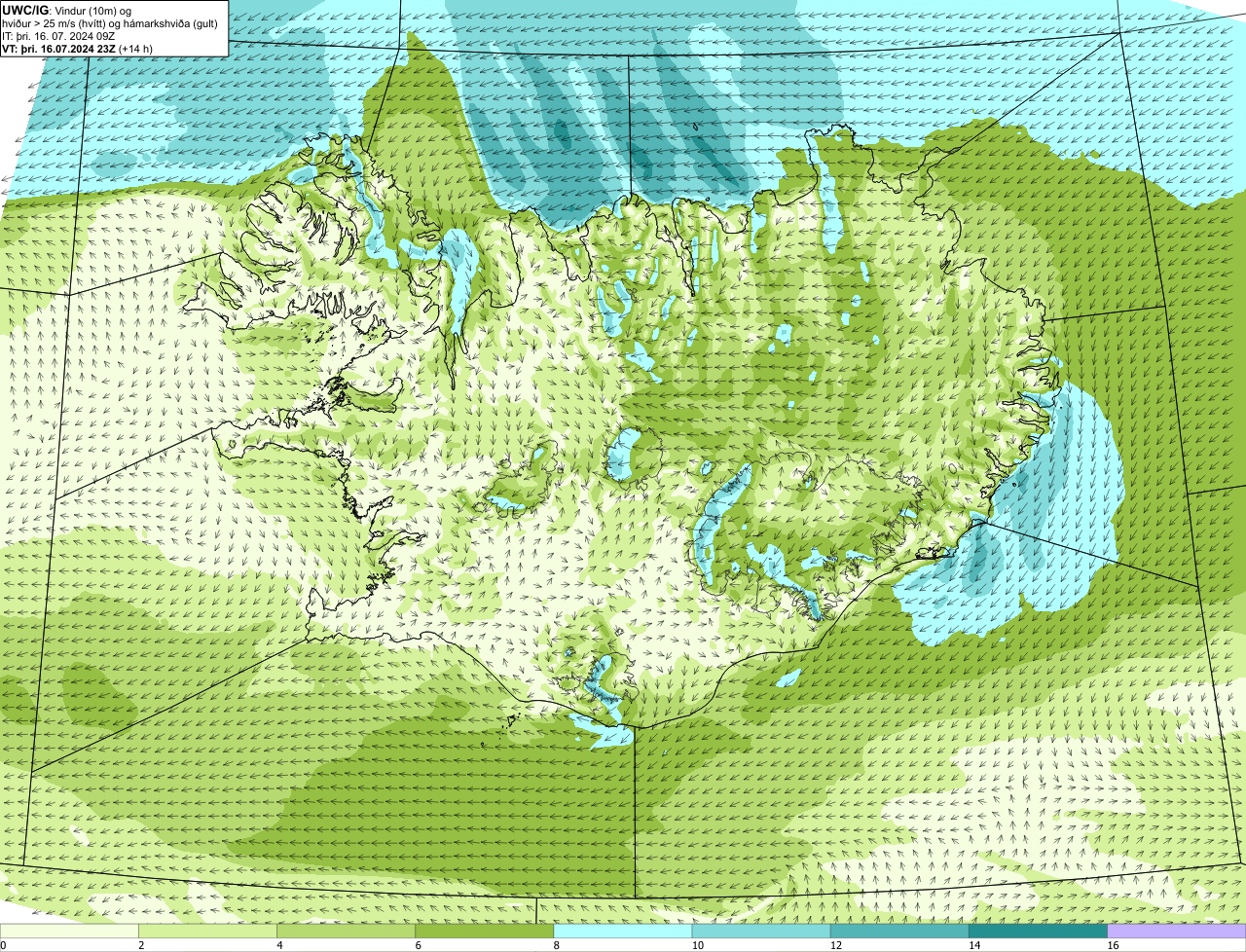The image size is (1246, 952).
Task: Click the 8–10 m/s light cyan colorbar segment
Action: [x=623, y=932]
